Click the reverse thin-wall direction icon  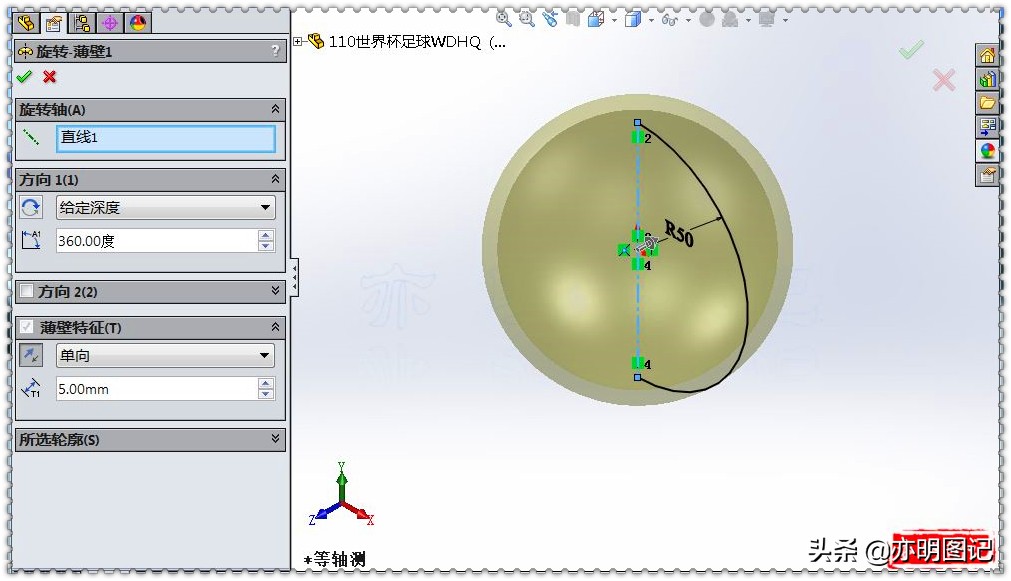pos(30,355)
